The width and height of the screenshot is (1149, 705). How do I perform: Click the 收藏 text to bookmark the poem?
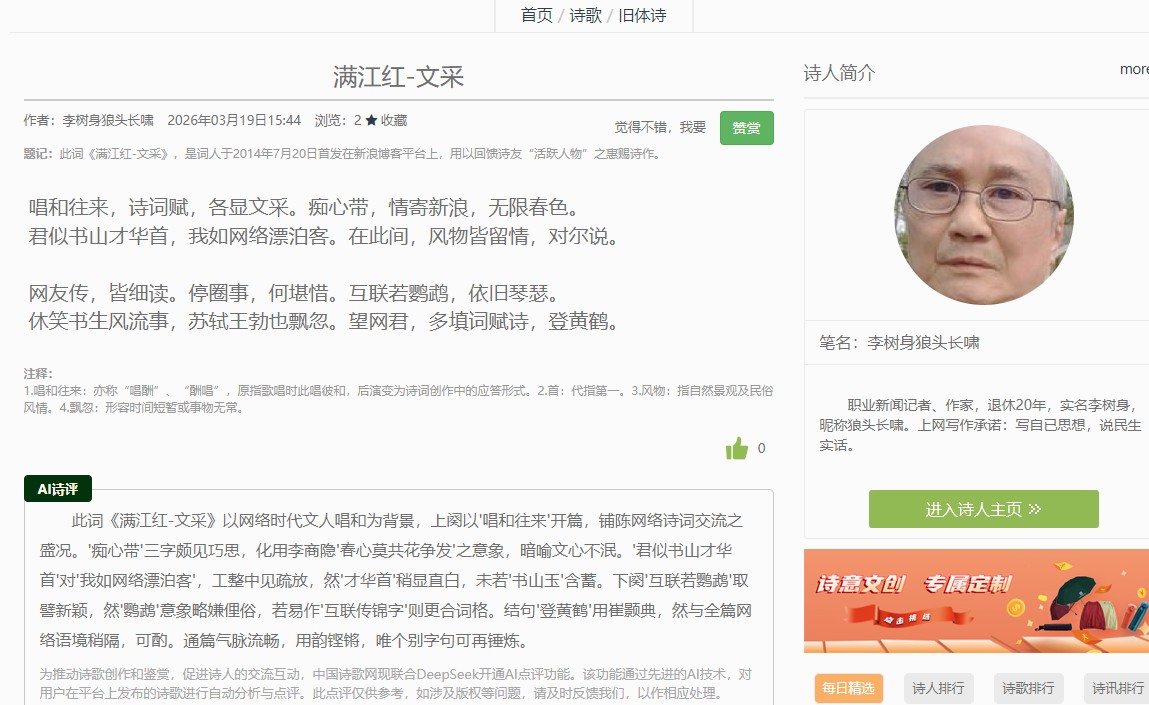point(394,120)
